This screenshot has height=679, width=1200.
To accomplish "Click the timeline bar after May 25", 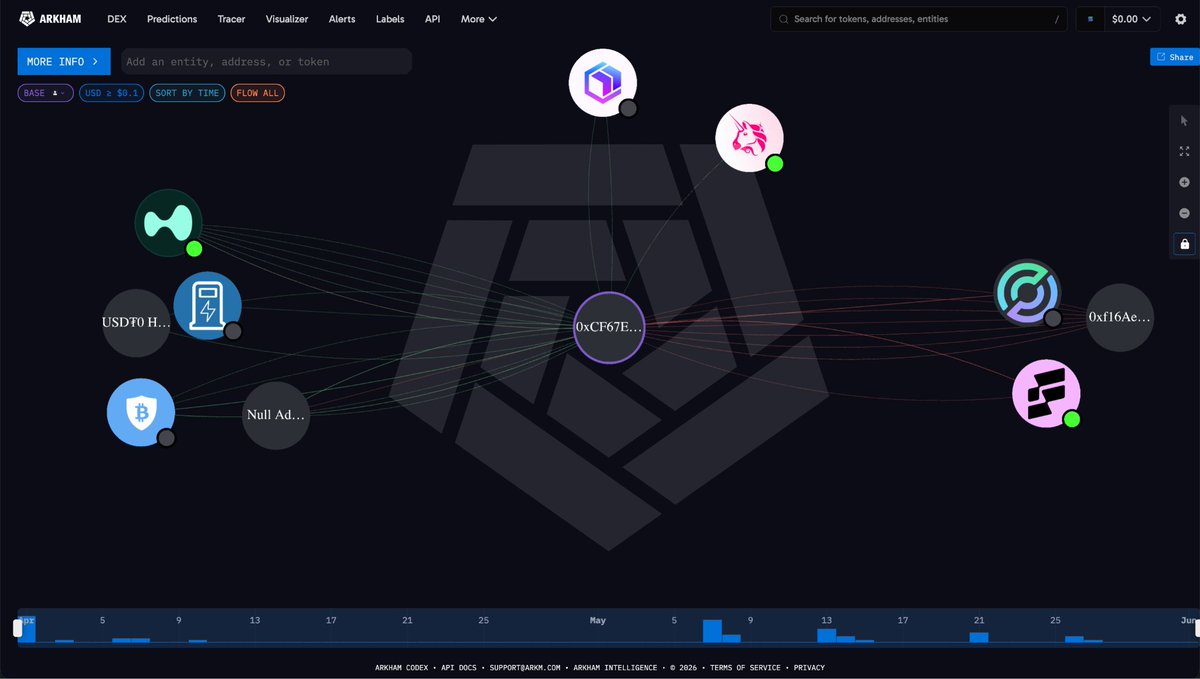I will [x=1074, y=639].
